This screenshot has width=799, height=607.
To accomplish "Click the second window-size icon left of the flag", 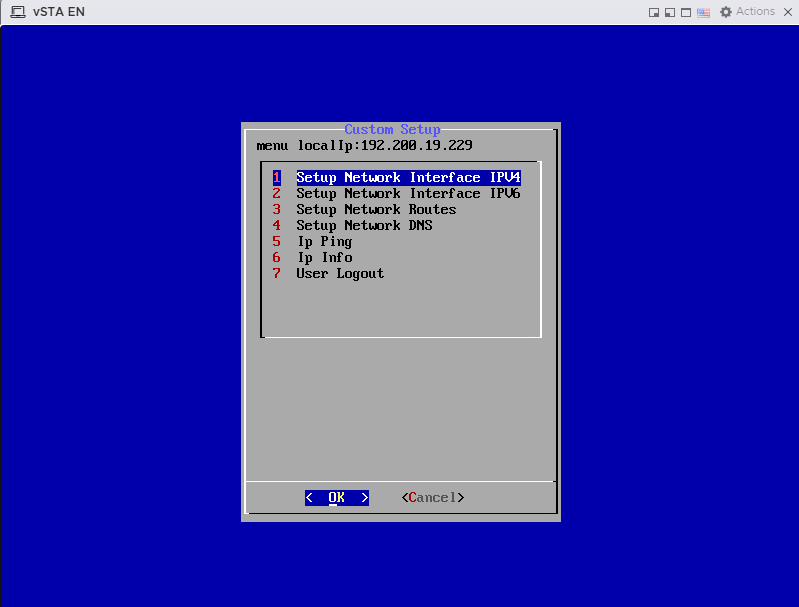I will [x=670, y=12].
